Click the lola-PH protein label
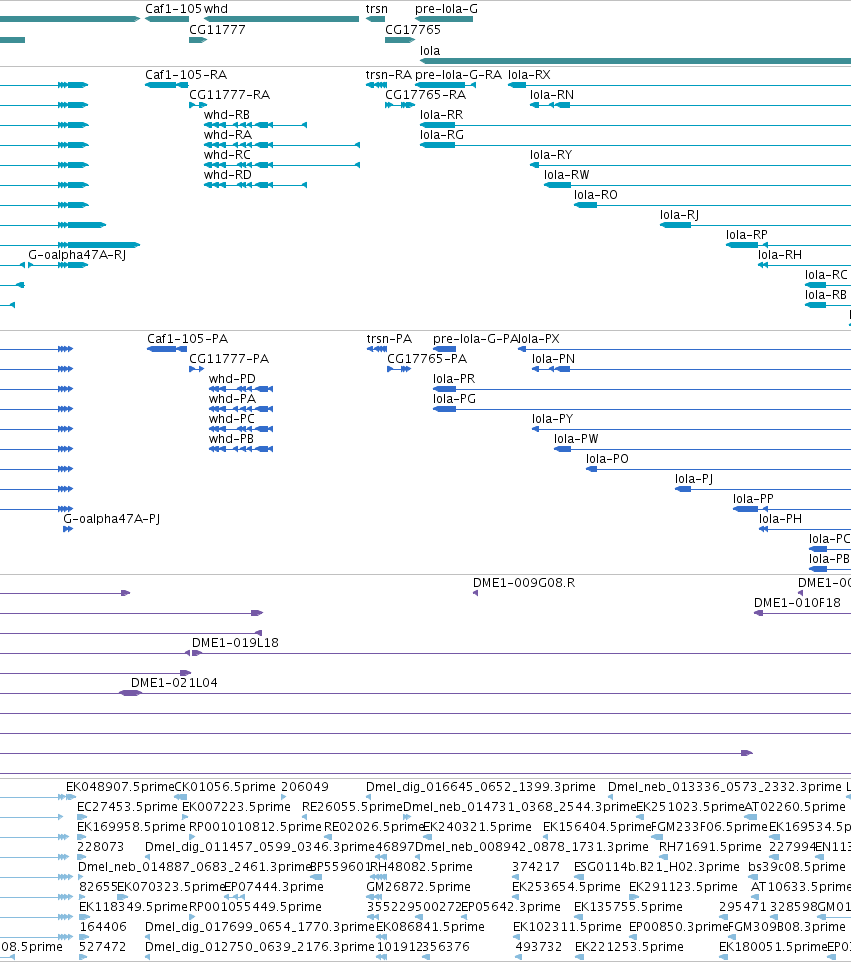Viewport: 851px width, 962px height. [x=780, y=518]
